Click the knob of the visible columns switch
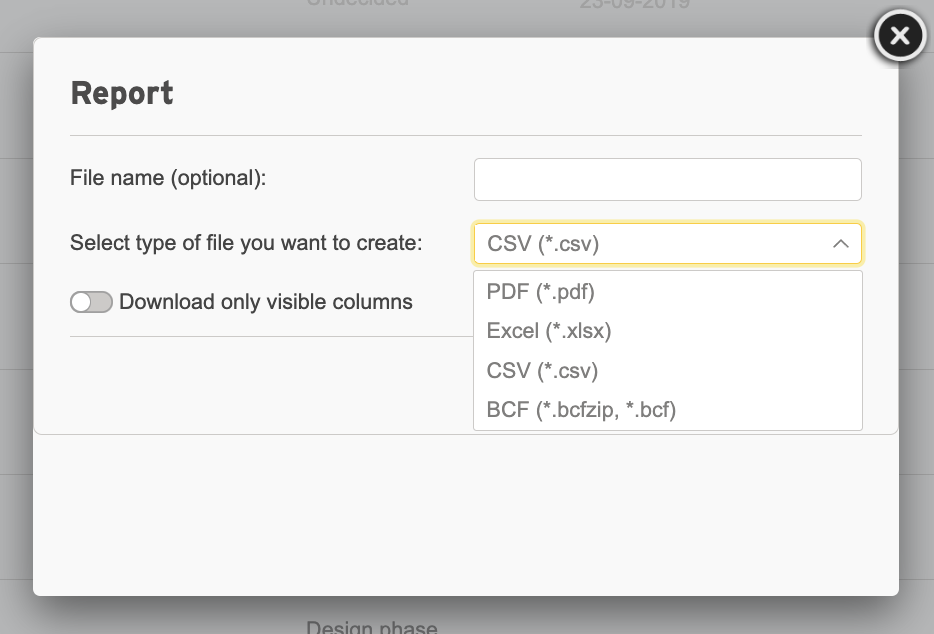934x634 pixels. 81,302
